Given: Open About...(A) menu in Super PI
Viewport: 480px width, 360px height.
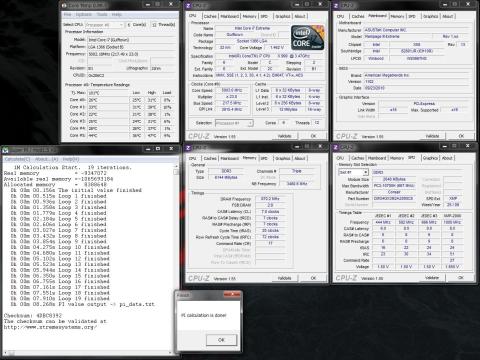Looking at the screenshot, I should (47, 159).
